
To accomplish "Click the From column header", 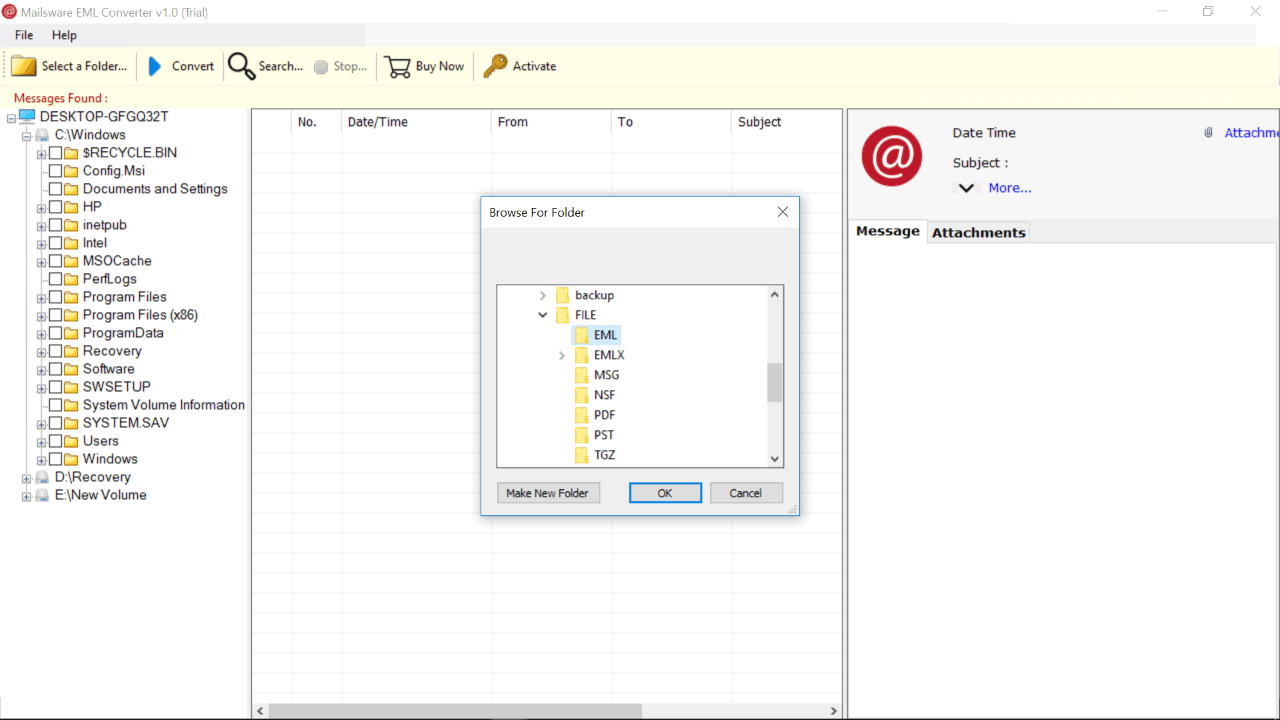I will pos(551,122).
